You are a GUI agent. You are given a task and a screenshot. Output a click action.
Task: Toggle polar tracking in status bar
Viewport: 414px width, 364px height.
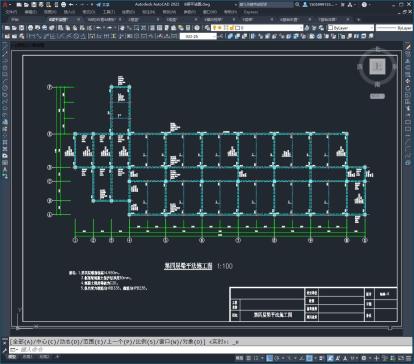pos(276,358)
